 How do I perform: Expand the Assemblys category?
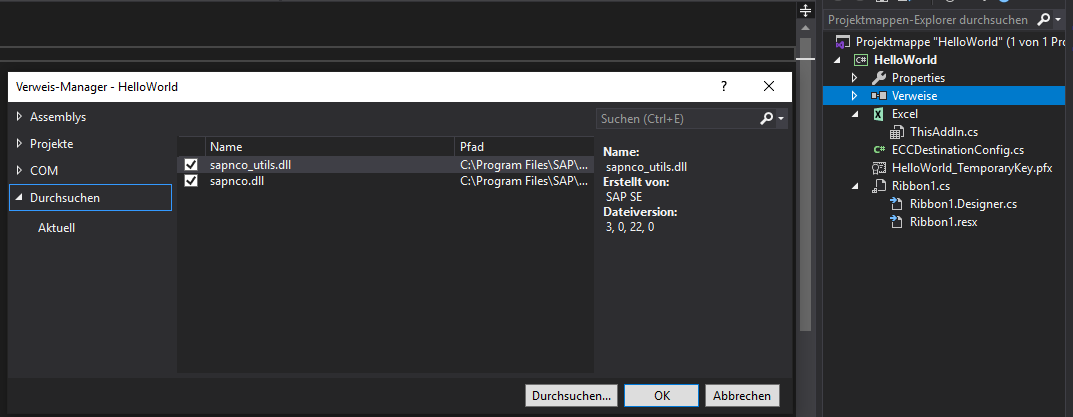point(19,117)
